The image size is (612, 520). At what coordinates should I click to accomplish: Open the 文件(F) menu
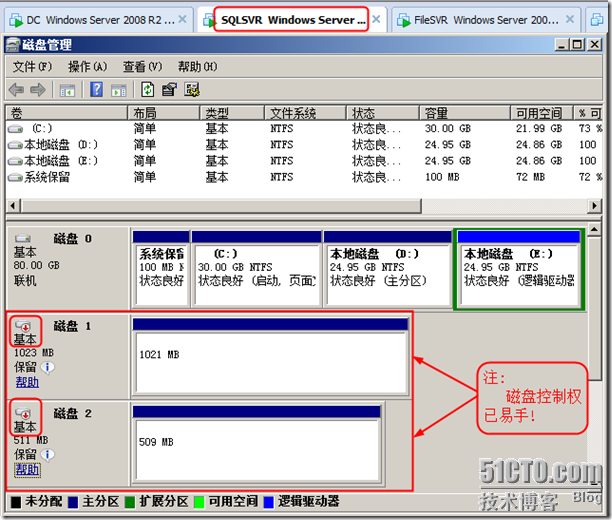click(x=32, y=67)
